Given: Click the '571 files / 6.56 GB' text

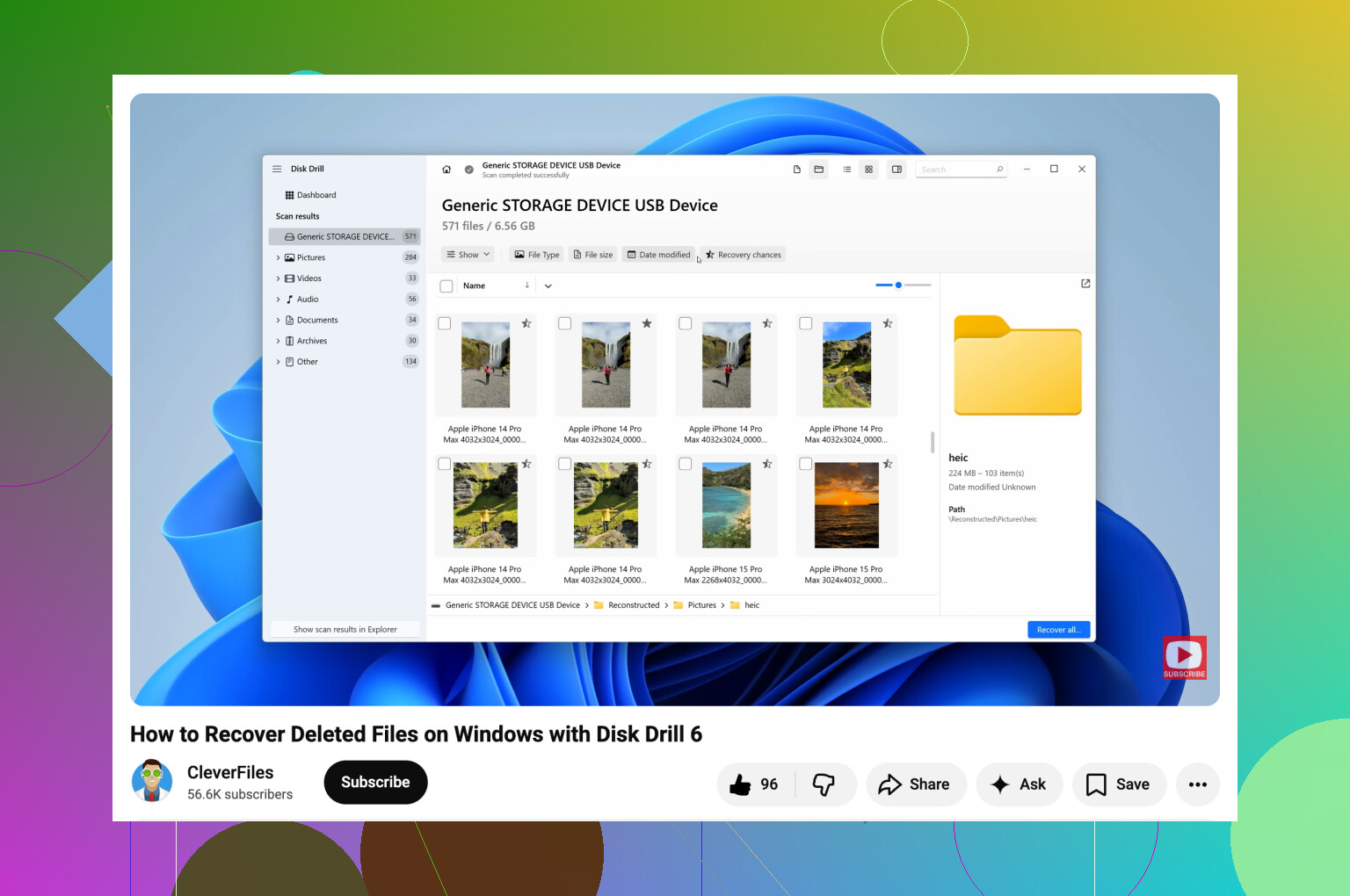Looking at the screenshot, I should 489,226.
